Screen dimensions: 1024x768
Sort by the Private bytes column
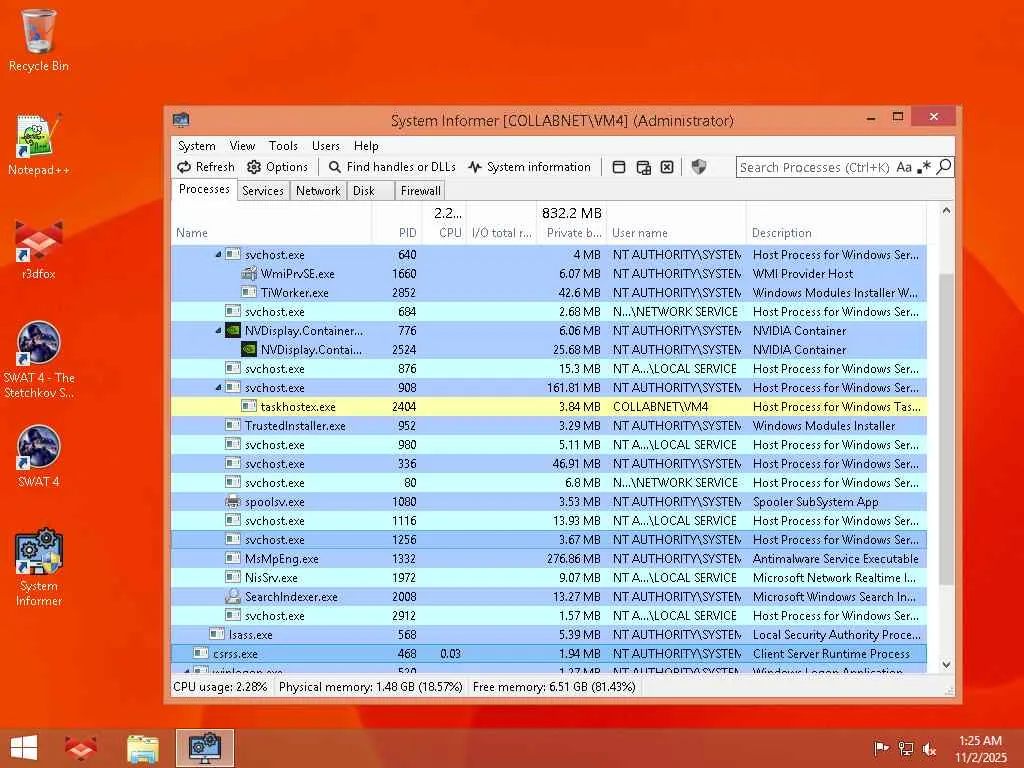coord(572,223)
